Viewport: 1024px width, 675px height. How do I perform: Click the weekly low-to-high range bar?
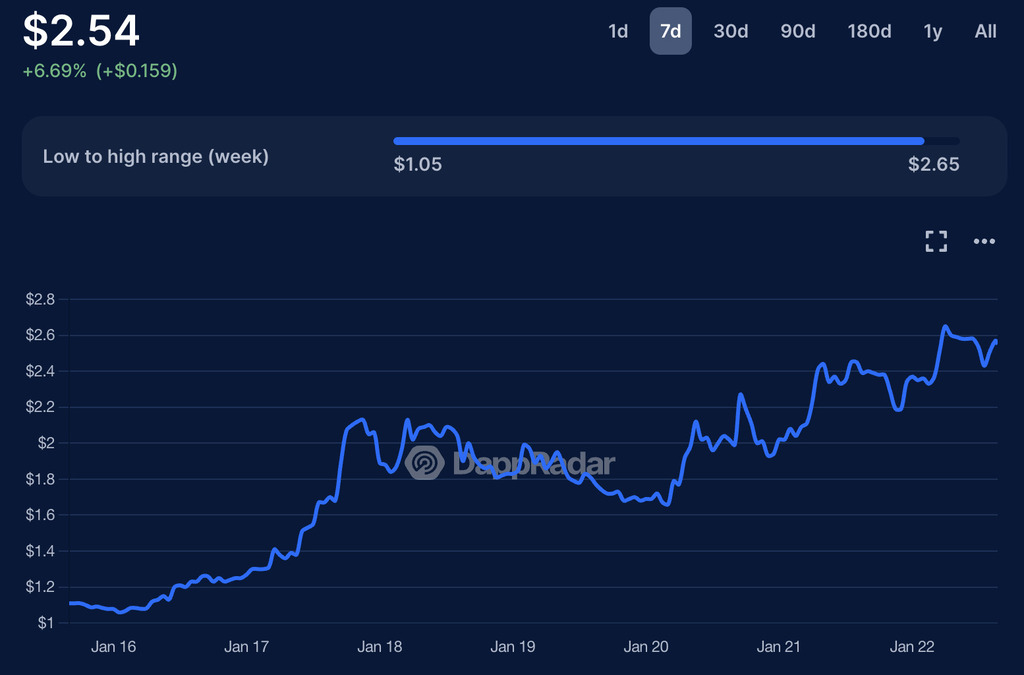click(x=676, y=141)
